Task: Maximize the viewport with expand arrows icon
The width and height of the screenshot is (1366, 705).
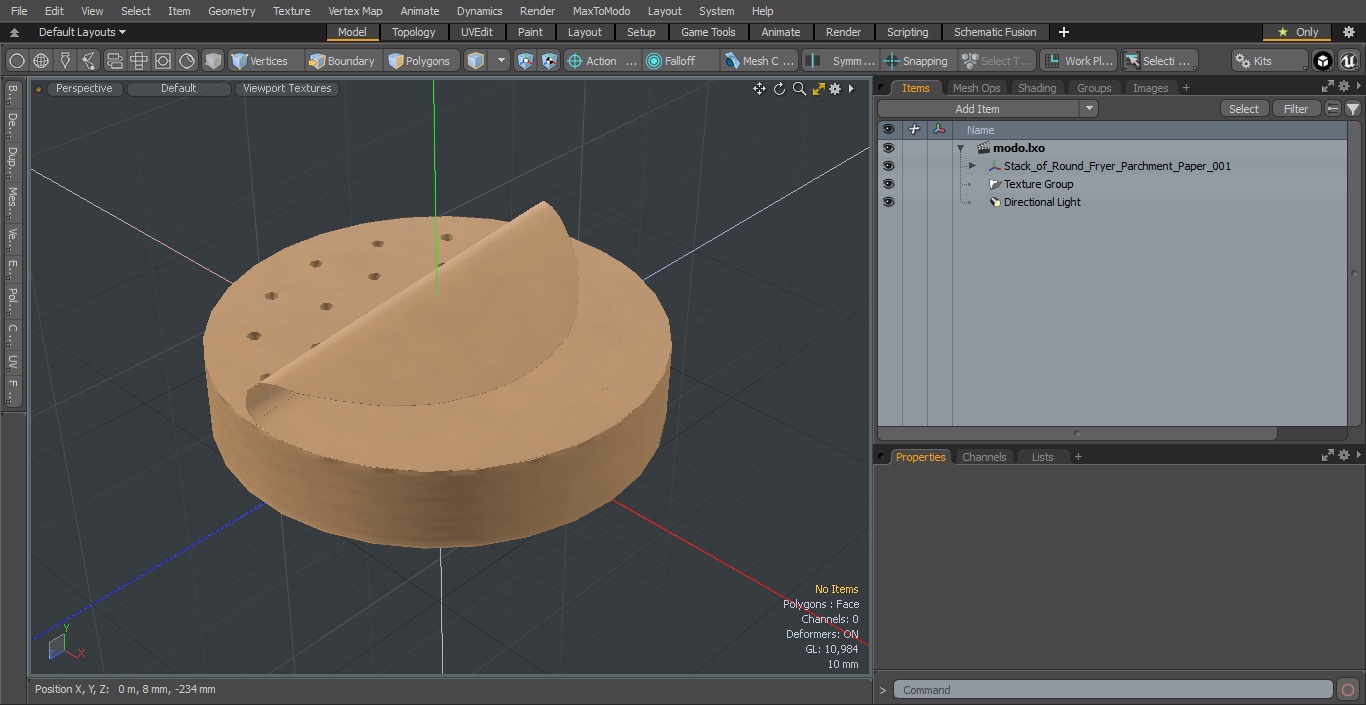Action: (x=818, y=89)
